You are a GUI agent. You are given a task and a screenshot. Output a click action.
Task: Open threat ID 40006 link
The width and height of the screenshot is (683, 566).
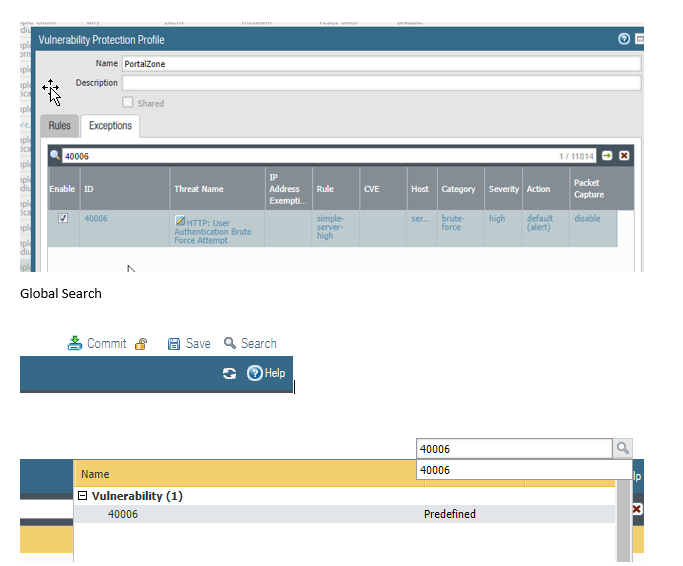click(96, 218)
